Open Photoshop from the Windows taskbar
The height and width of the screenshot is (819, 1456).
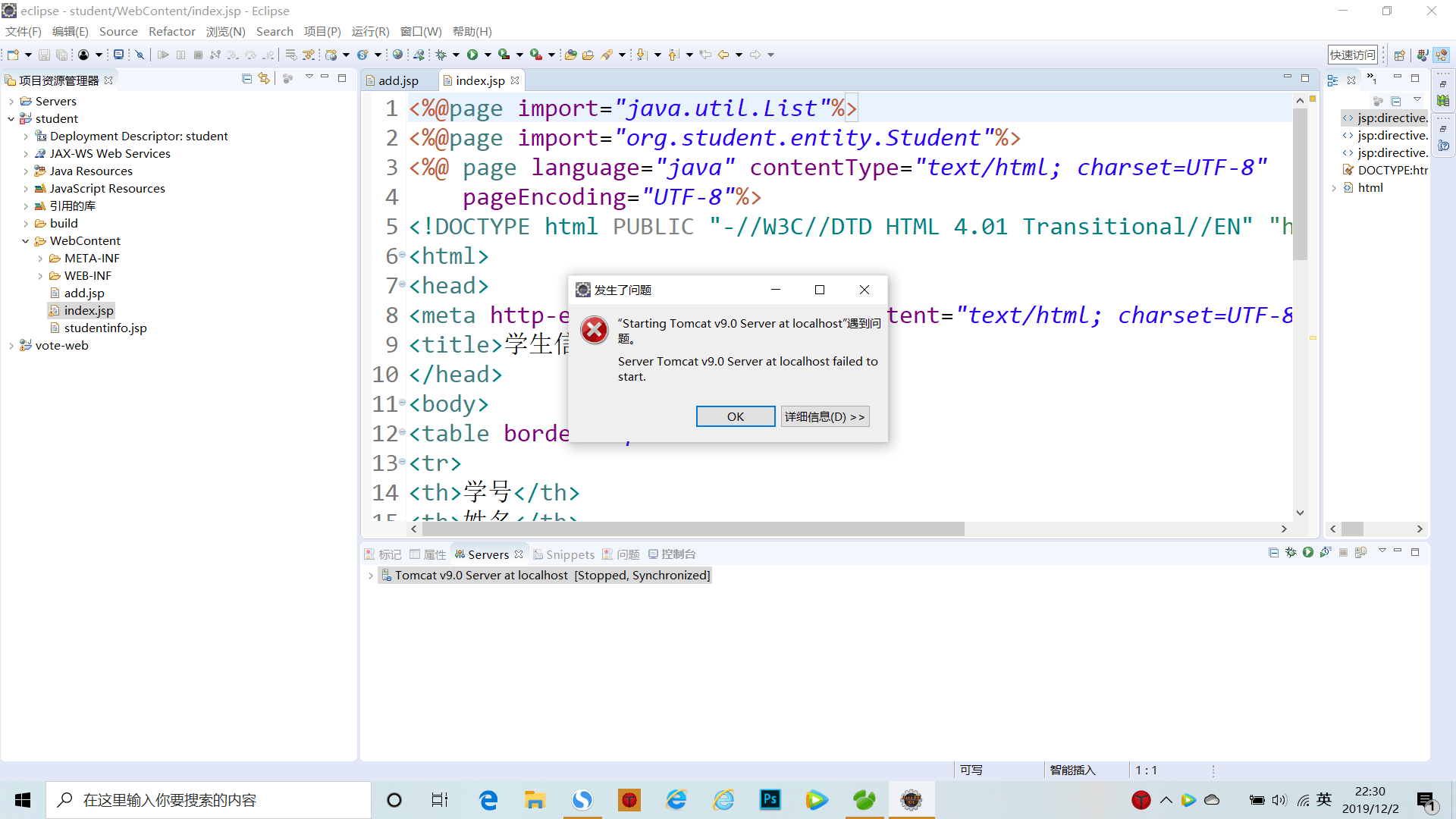[770, 799]
